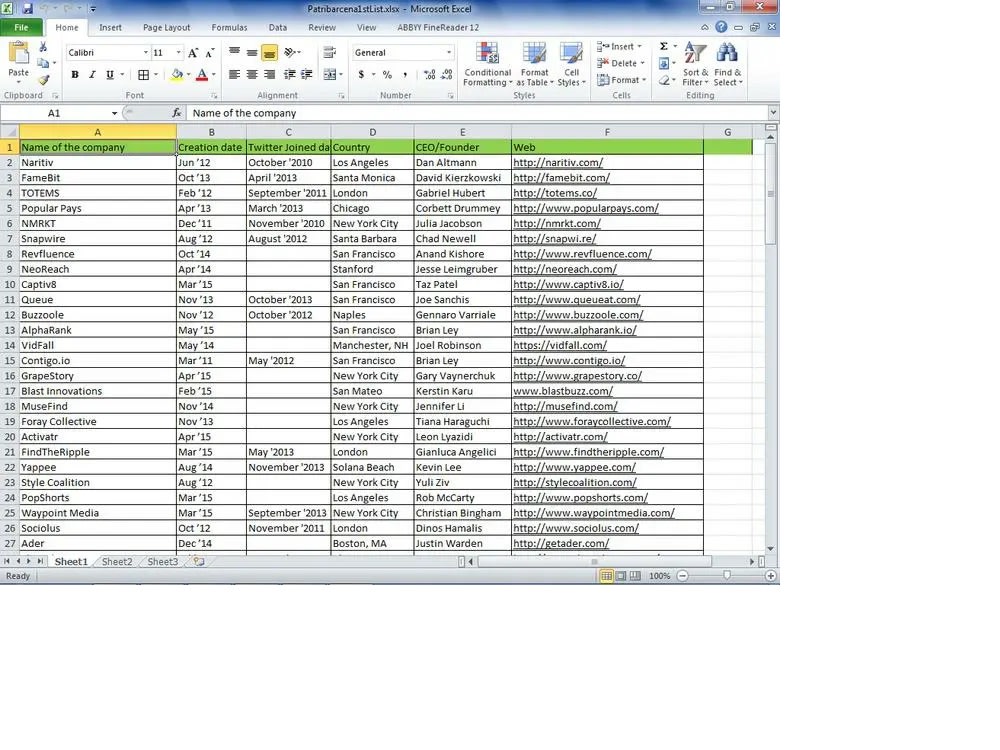This screenshot has width=1000, height=750.
Task: Click the Borders icon
Action: tap(143, 75)
